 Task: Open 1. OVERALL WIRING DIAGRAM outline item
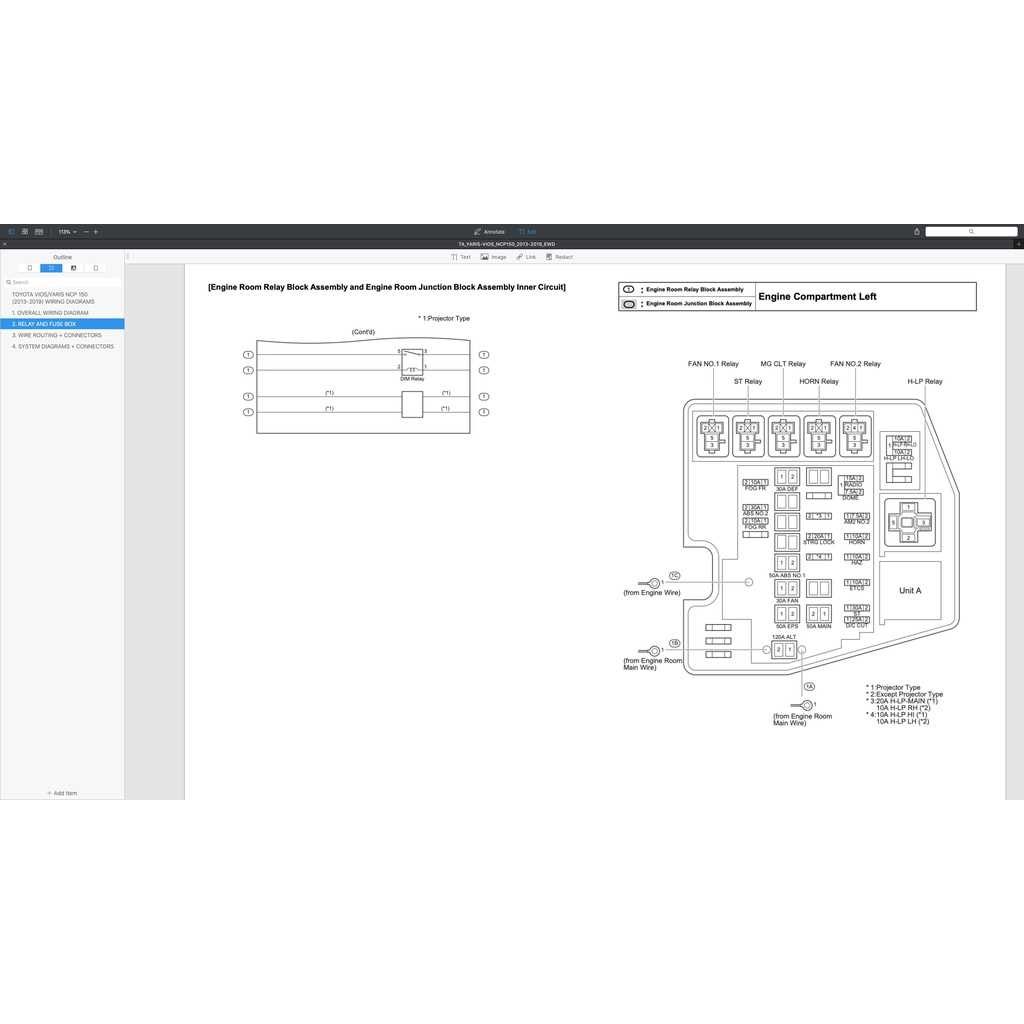50,313
